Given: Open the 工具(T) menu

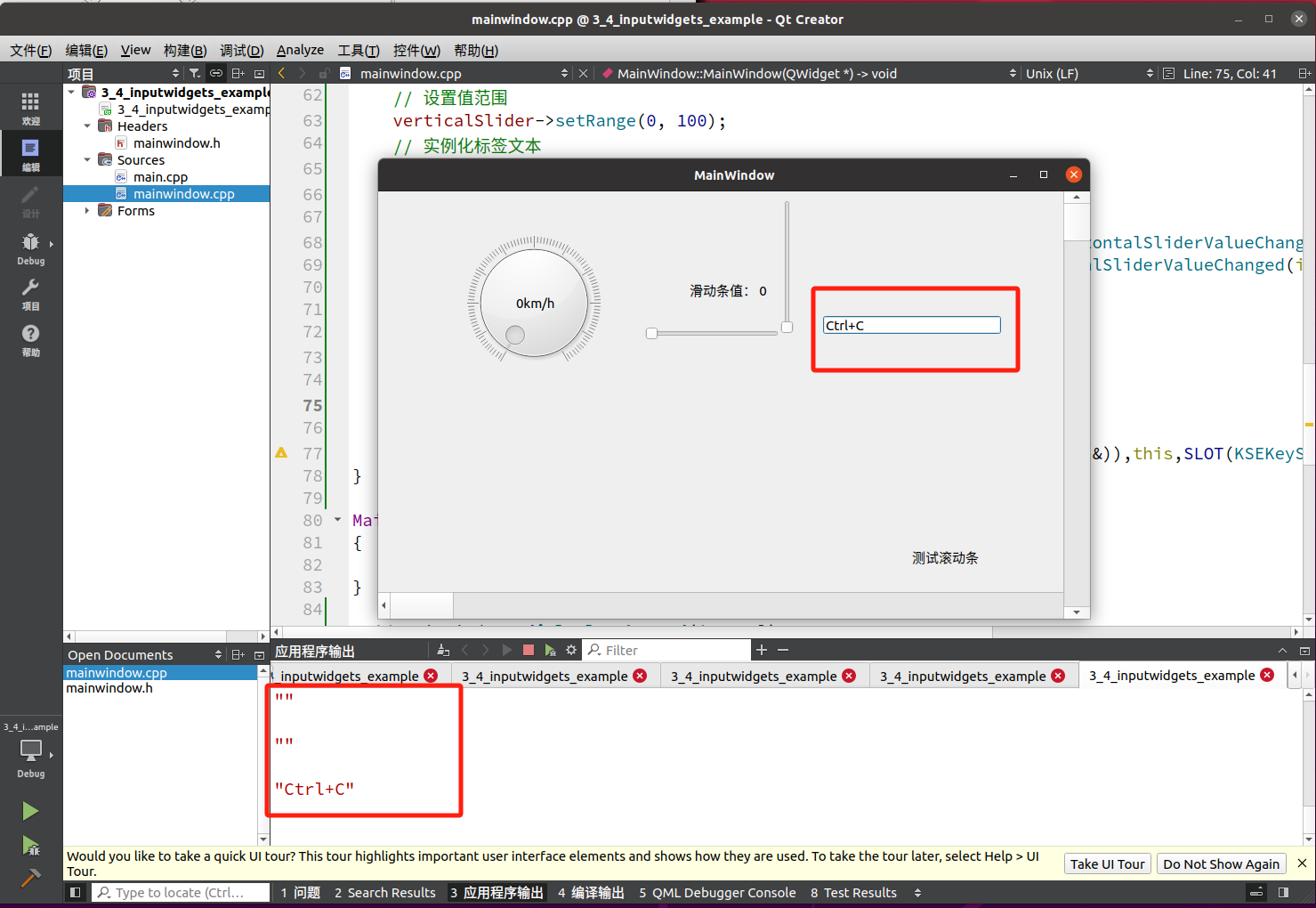Looking at the screenshot, I should point(359,50).
